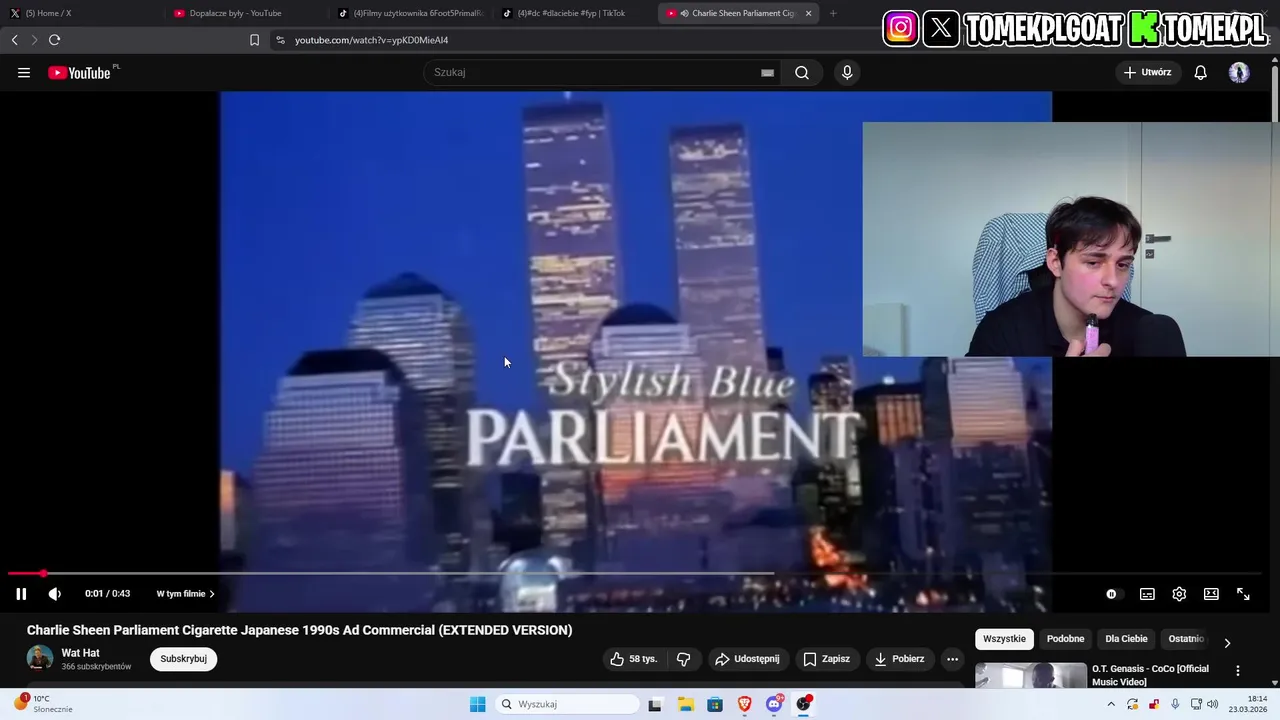
Task: Go back in browser history
Action: coord(14,40)
